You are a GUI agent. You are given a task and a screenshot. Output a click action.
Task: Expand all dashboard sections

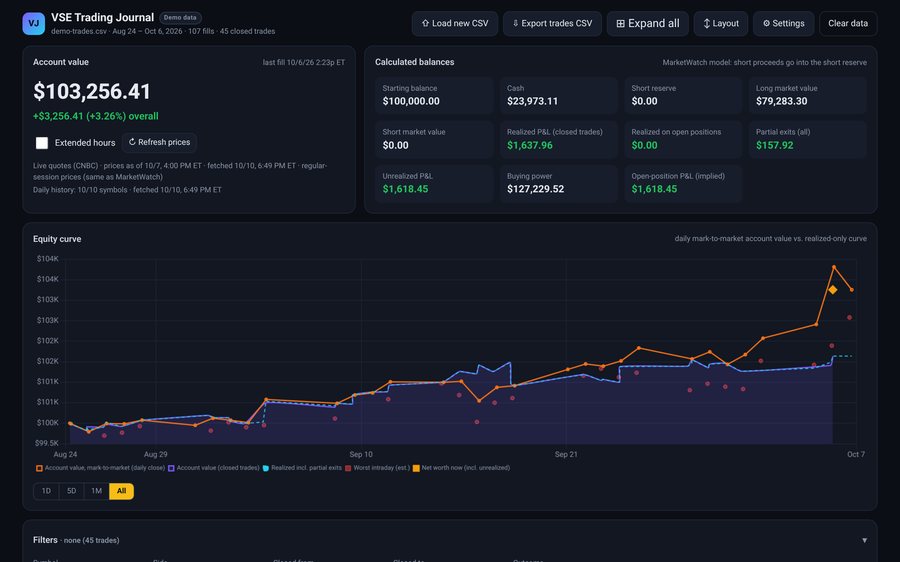tap(647, 24)
